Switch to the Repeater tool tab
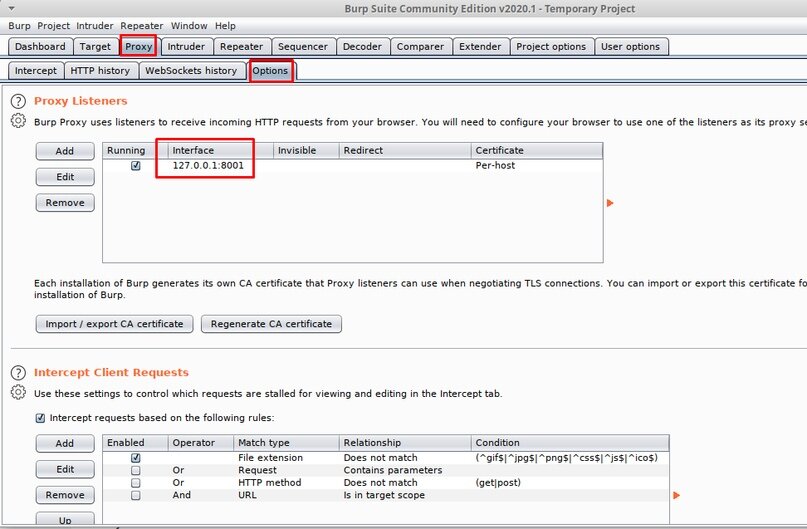807x529 pixels. coord(241,46)
